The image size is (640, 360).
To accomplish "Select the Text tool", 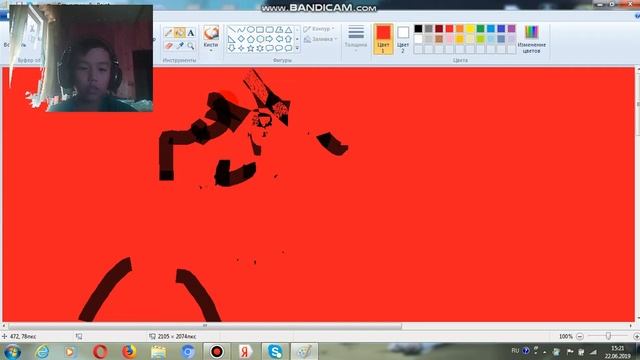I will click(x=191, y=33).
